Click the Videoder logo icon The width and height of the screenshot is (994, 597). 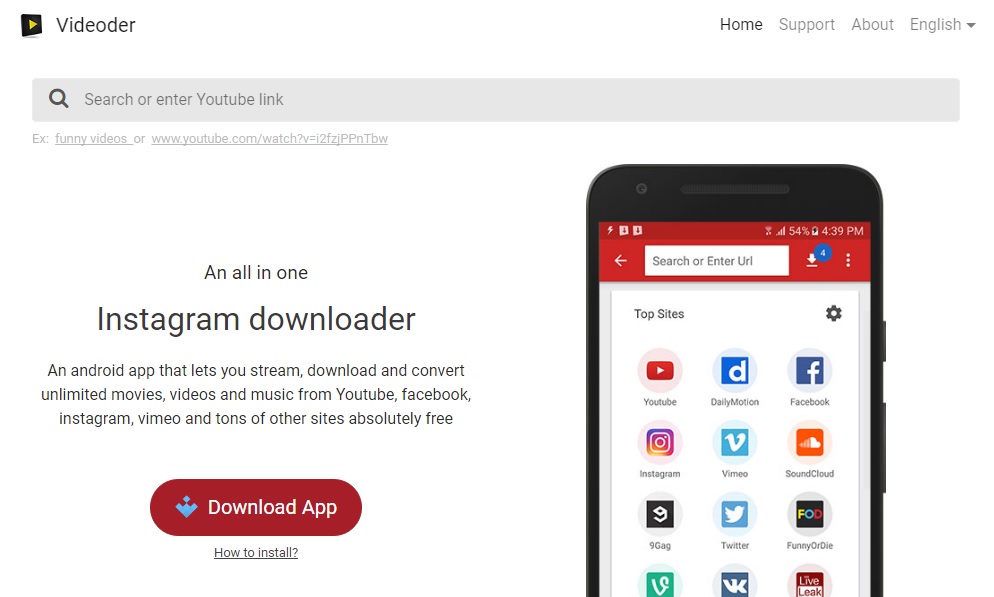click(31, 25)
